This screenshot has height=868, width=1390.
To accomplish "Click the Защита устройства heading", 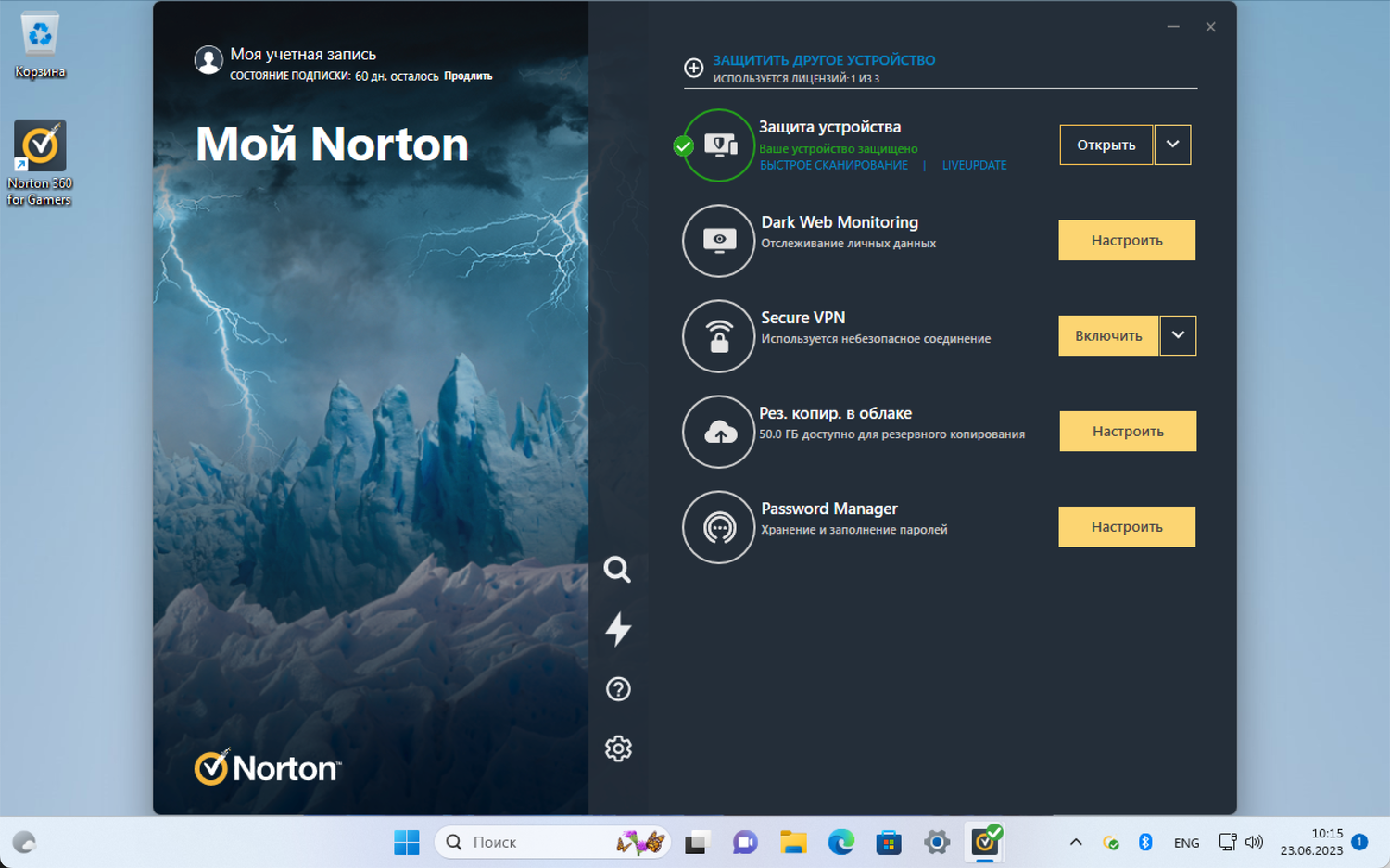I will point(829,127).
